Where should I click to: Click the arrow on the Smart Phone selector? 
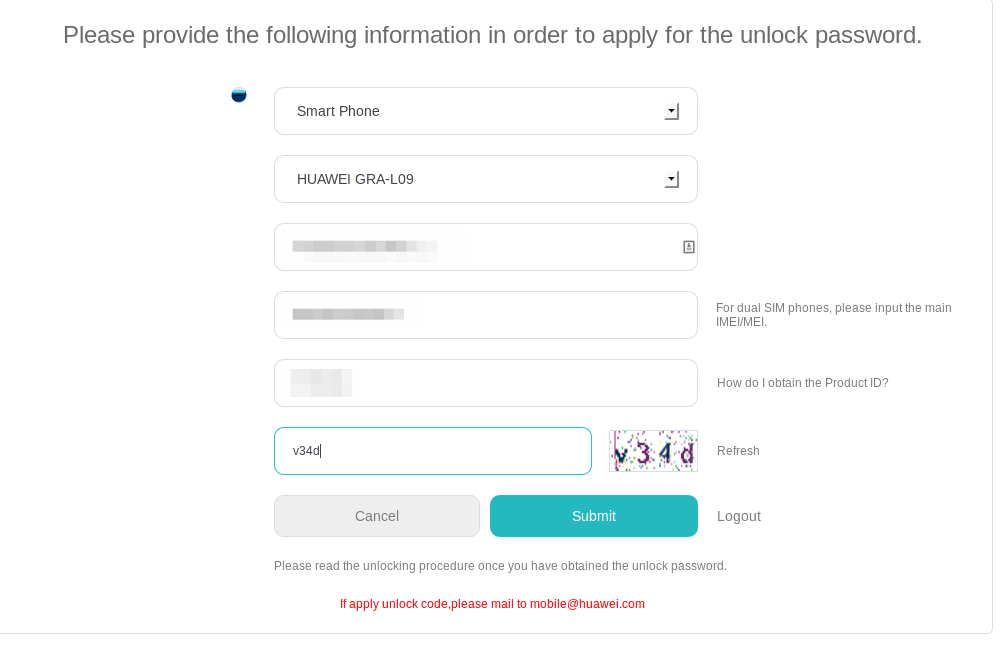coord(672,111)
